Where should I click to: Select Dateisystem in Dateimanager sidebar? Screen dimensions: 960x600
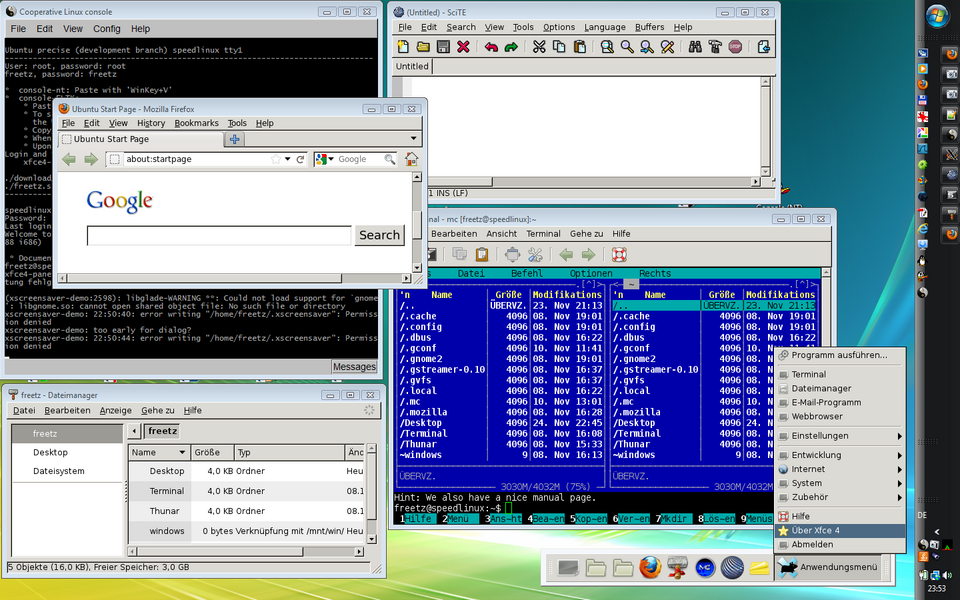(59, 471)
